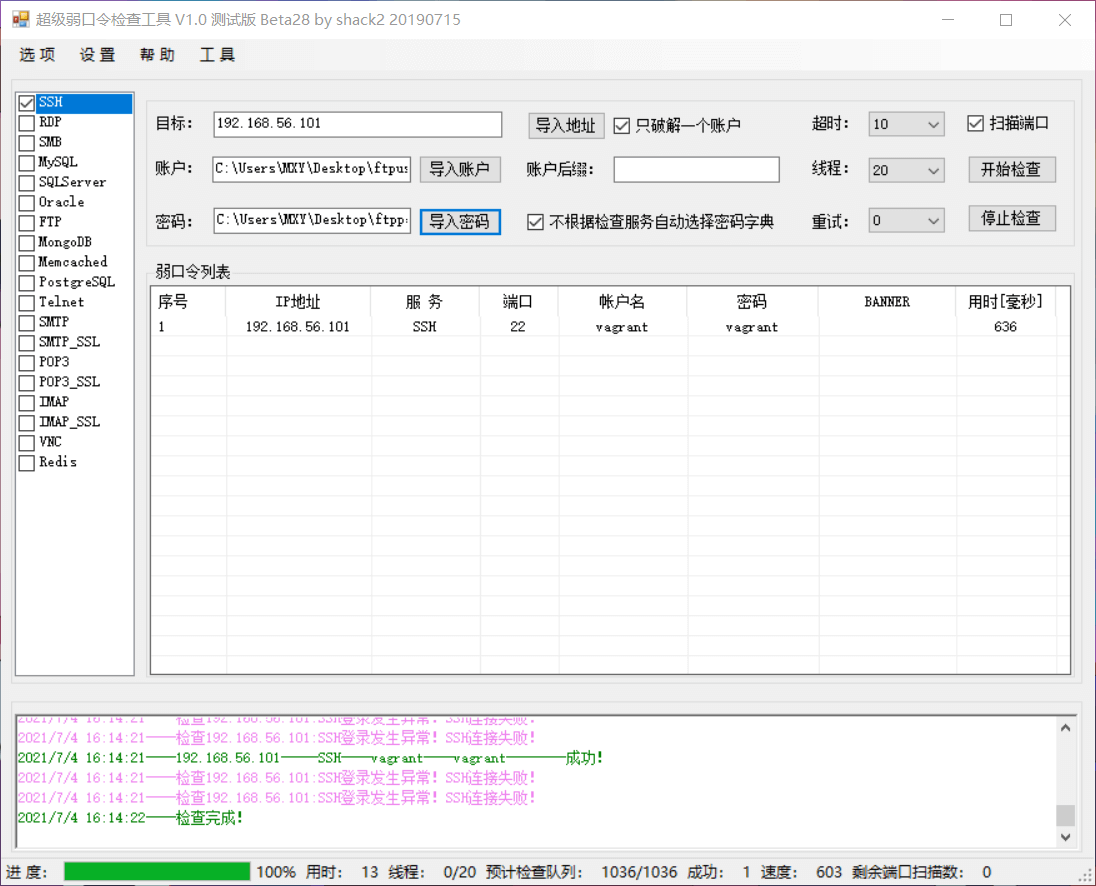The image size is (1096, 886).
Task: Sort by 端口 column header
Action: [x=518, y=302]
